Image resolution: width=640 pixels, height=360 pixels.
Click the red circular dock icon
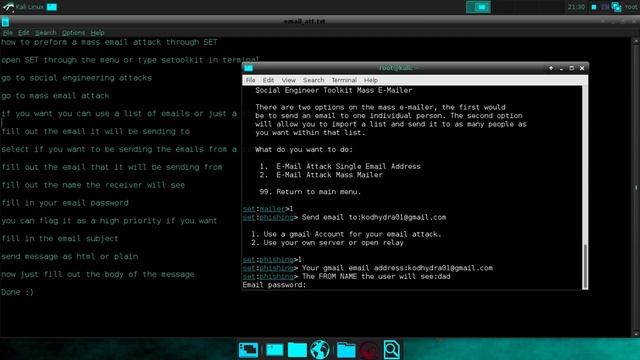369,350
